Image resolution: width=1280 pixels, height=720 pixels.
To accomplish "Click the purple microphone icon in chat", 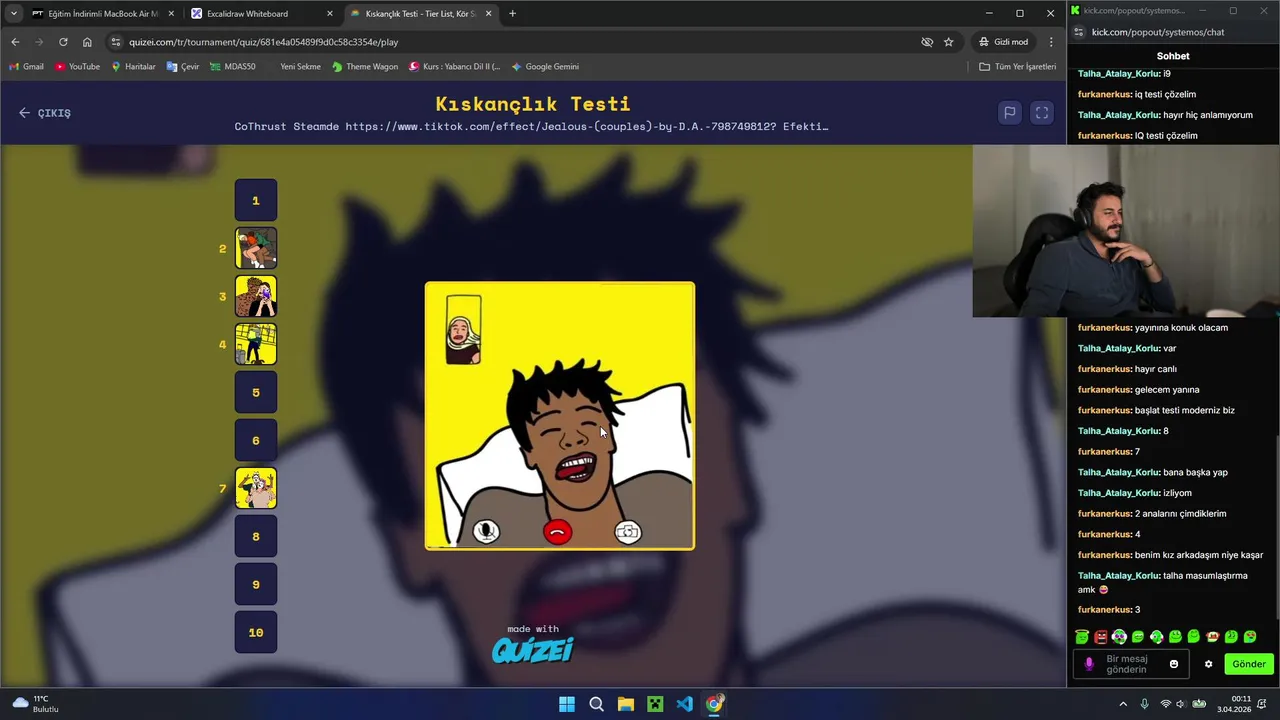I will [1089, 664].
